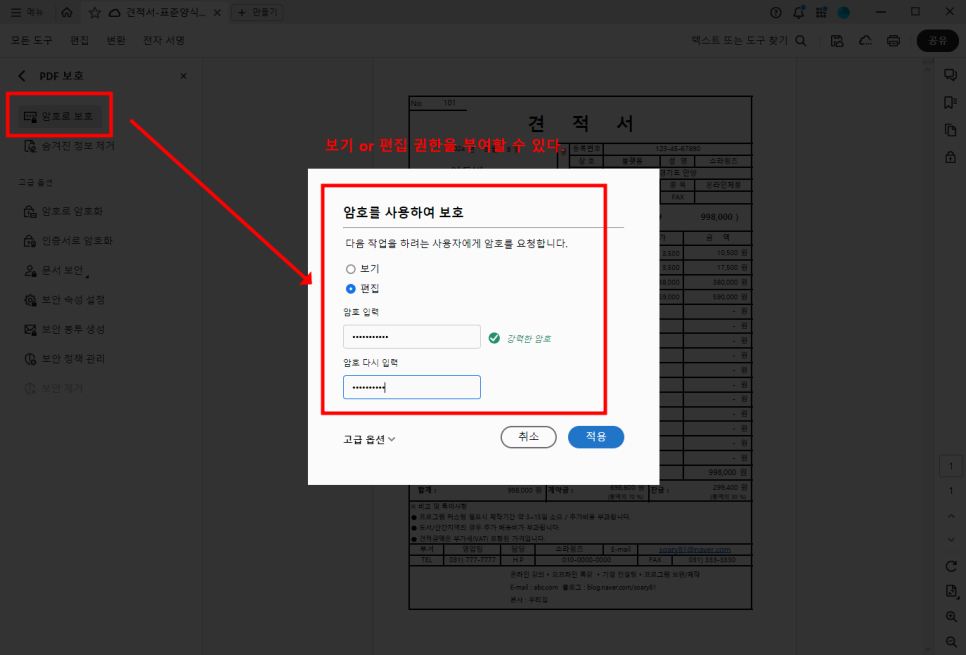Search via 텍스트 또는 도구 찾기
This screenshot has width=966, height=655.
tap(749, 40)
